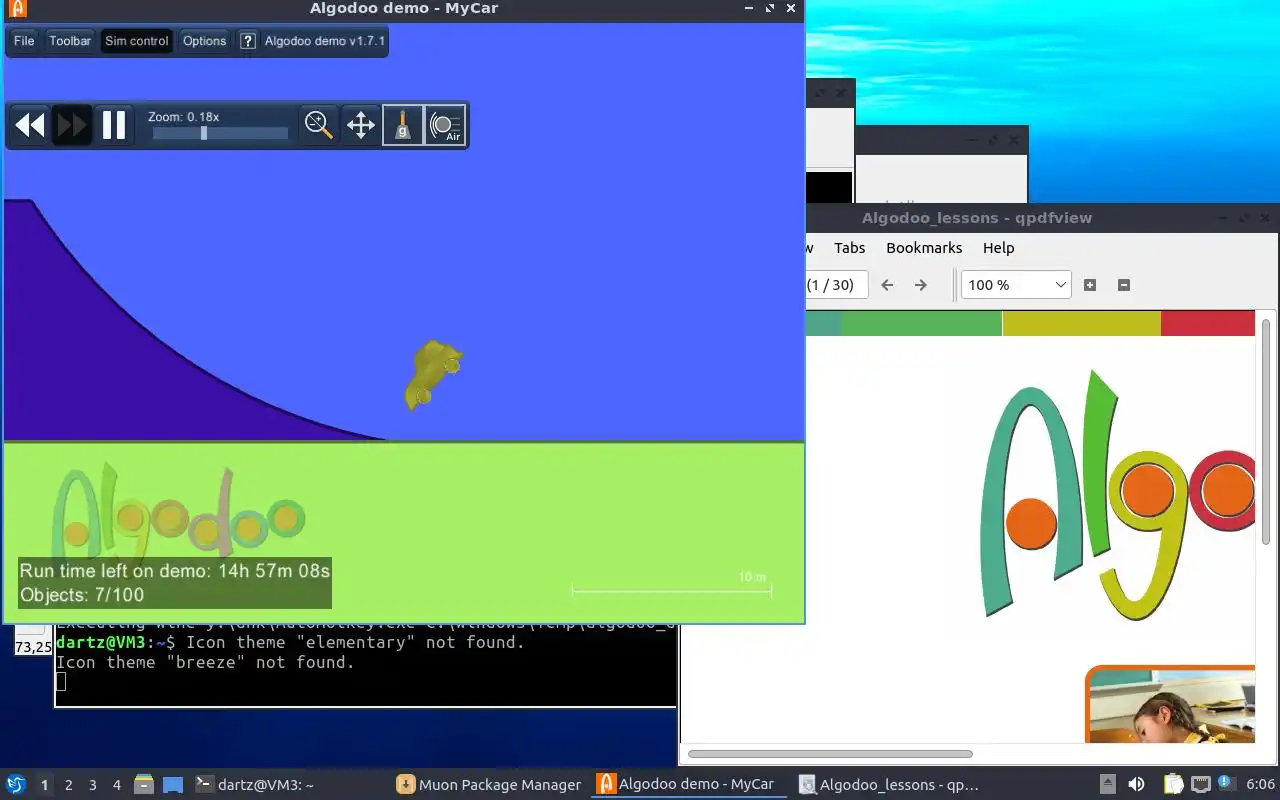The height and width of the screenshot is (800, 1280).
Task: Click the update notifier tray icon
Action: [1225, 783]
